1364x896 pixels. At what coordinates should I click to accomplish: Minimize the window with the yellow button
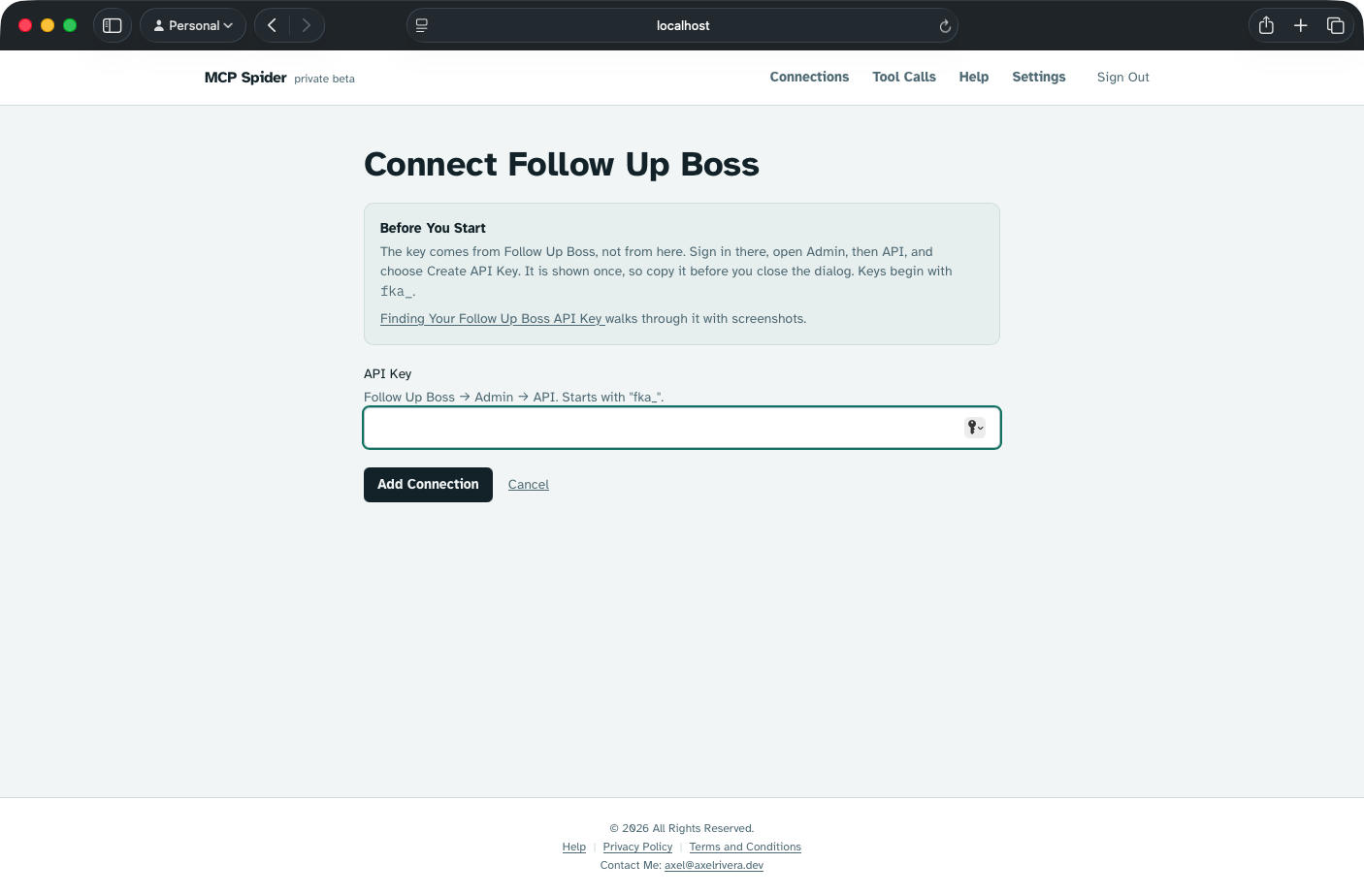[x=48, y=25]
